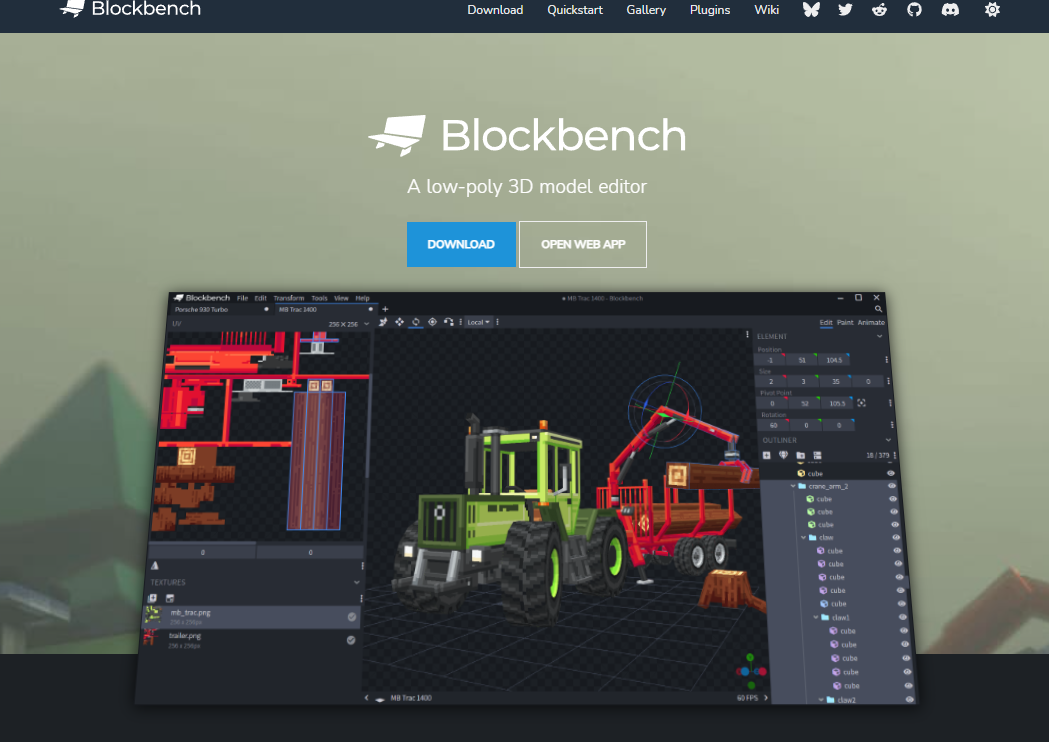Click the Size field showing 35
Image resolution: width=1049 pixels, height=742 pixels.
click(836, 381)
